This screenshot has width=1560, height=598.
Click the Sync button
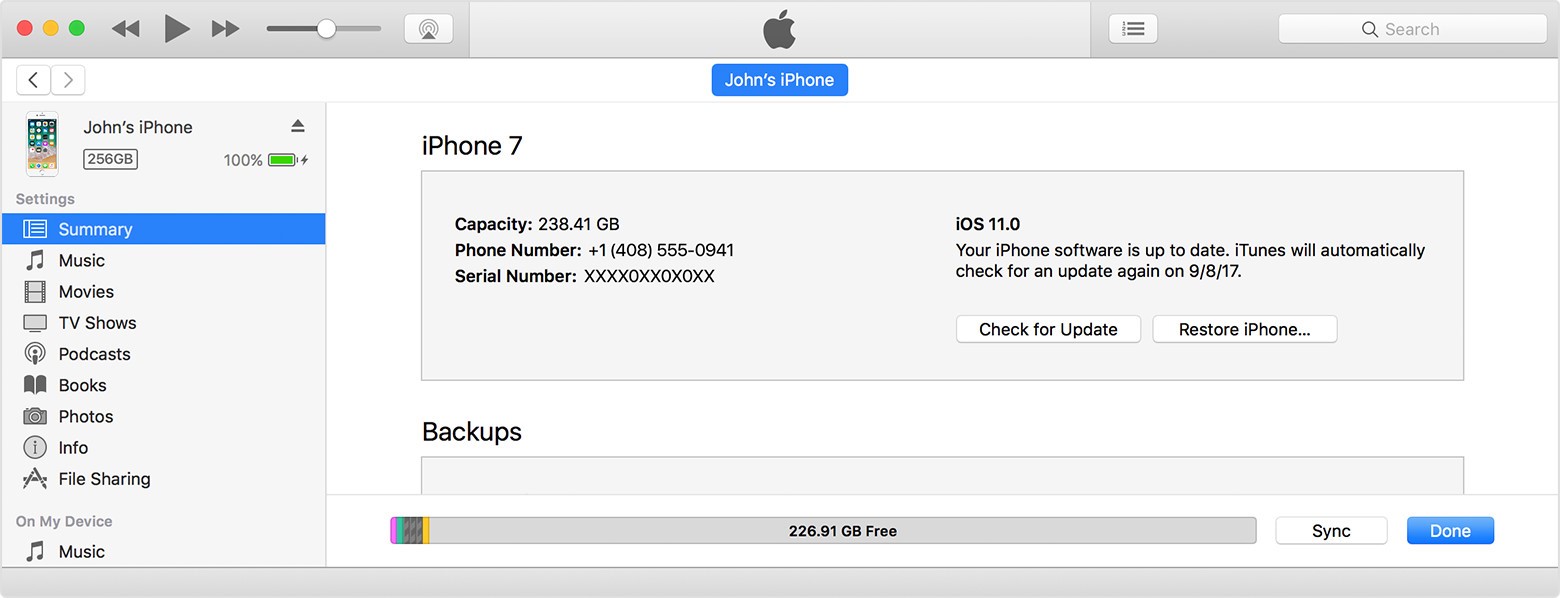coord(1331,531)
